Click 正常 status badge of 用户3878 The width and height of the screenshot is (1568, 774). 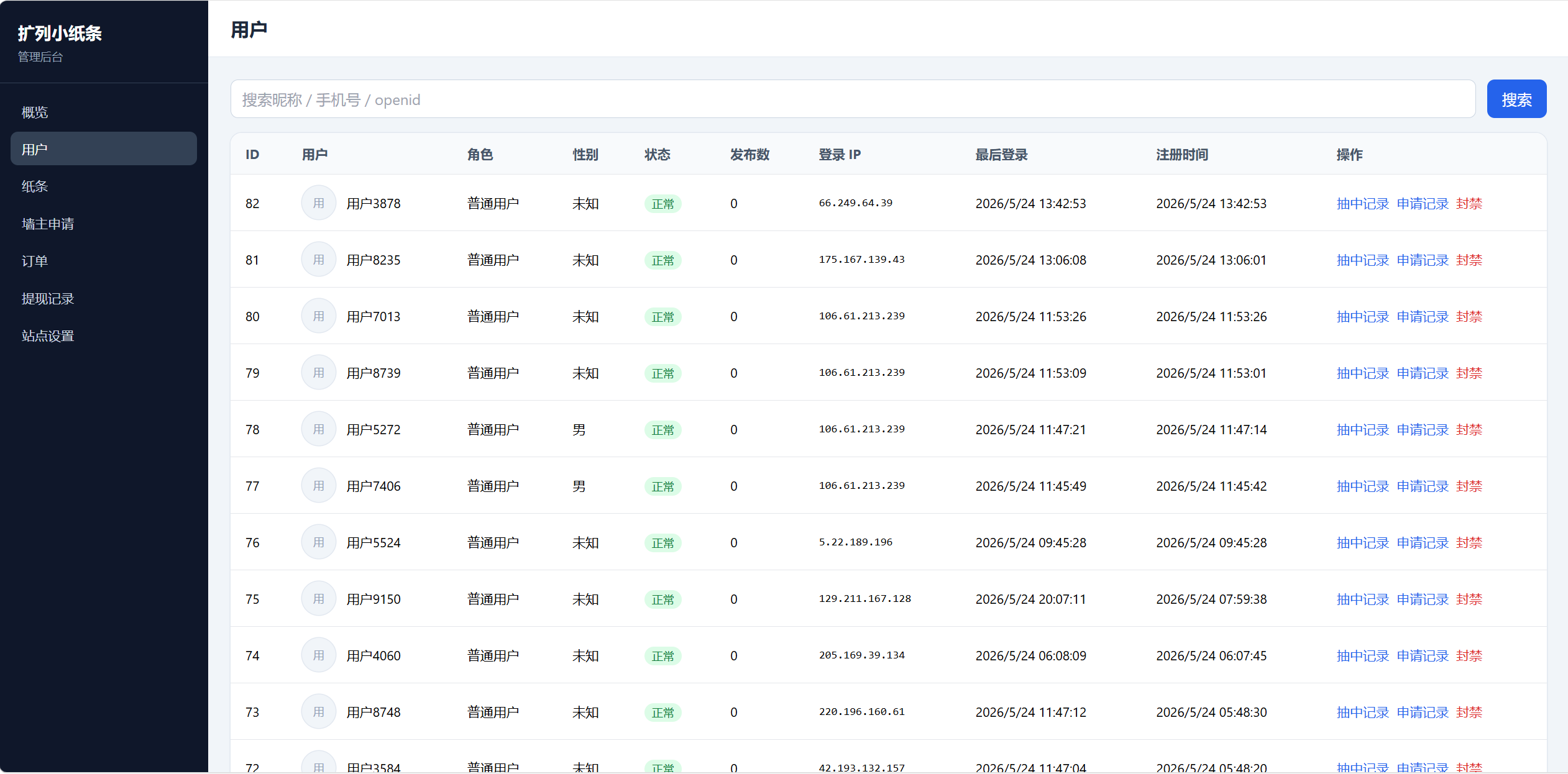[x=663, y=204]
